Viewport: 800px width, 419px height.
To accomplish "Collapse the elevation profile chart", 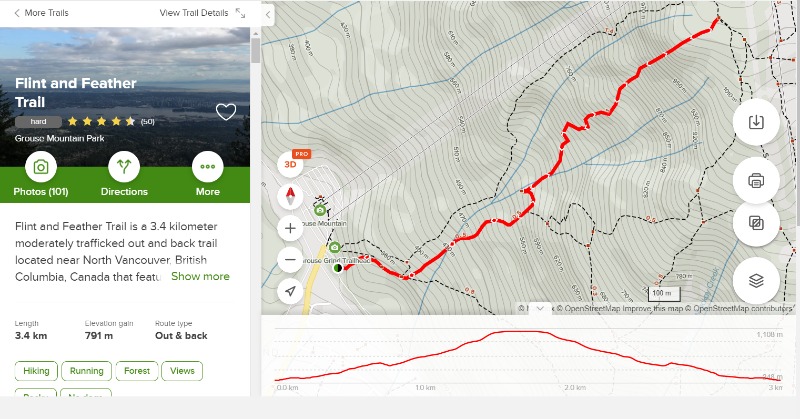I will click(x=540, y=308).
